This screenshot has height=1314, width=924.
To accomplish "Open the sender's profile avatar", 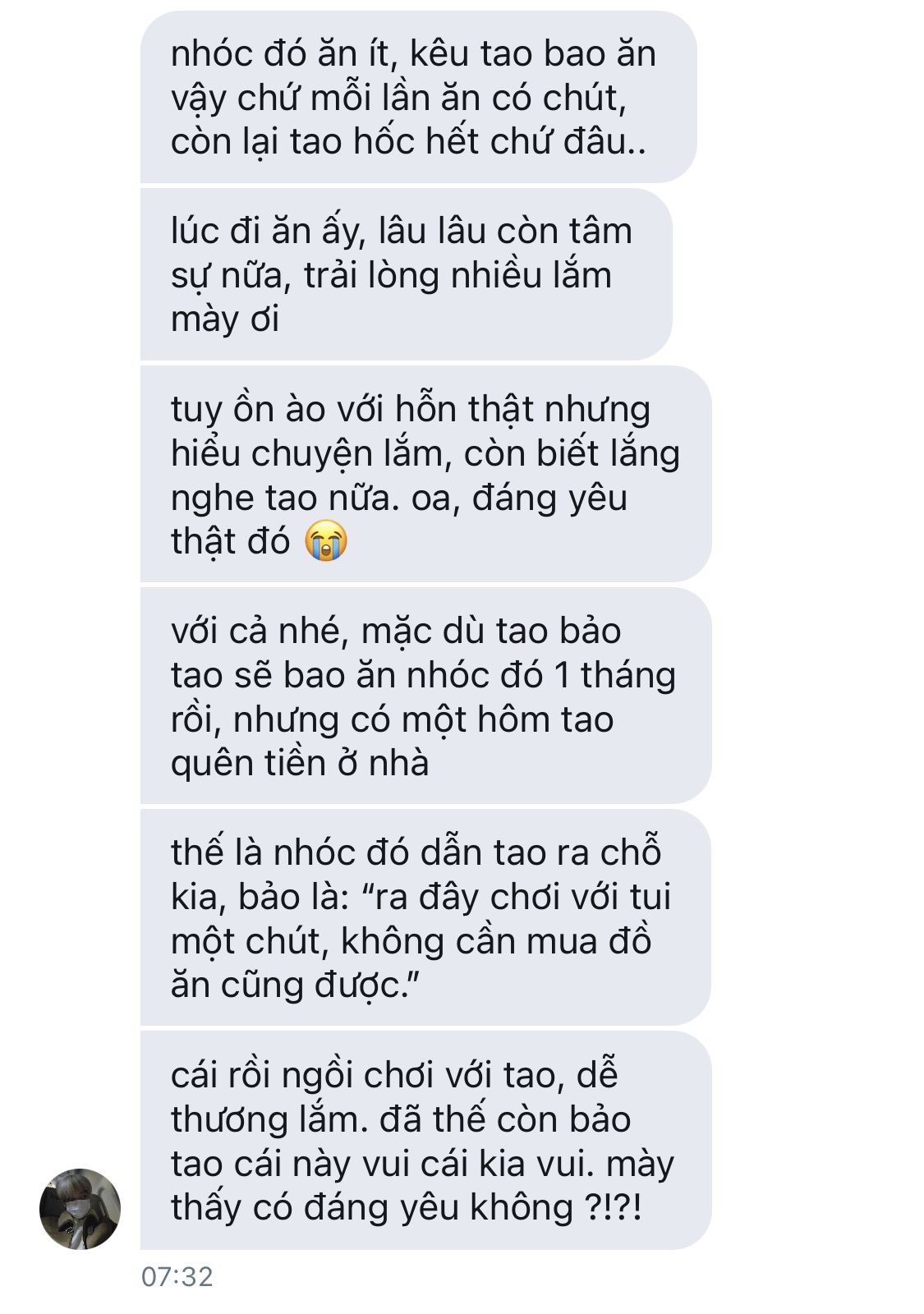I will coord(80,1209).
